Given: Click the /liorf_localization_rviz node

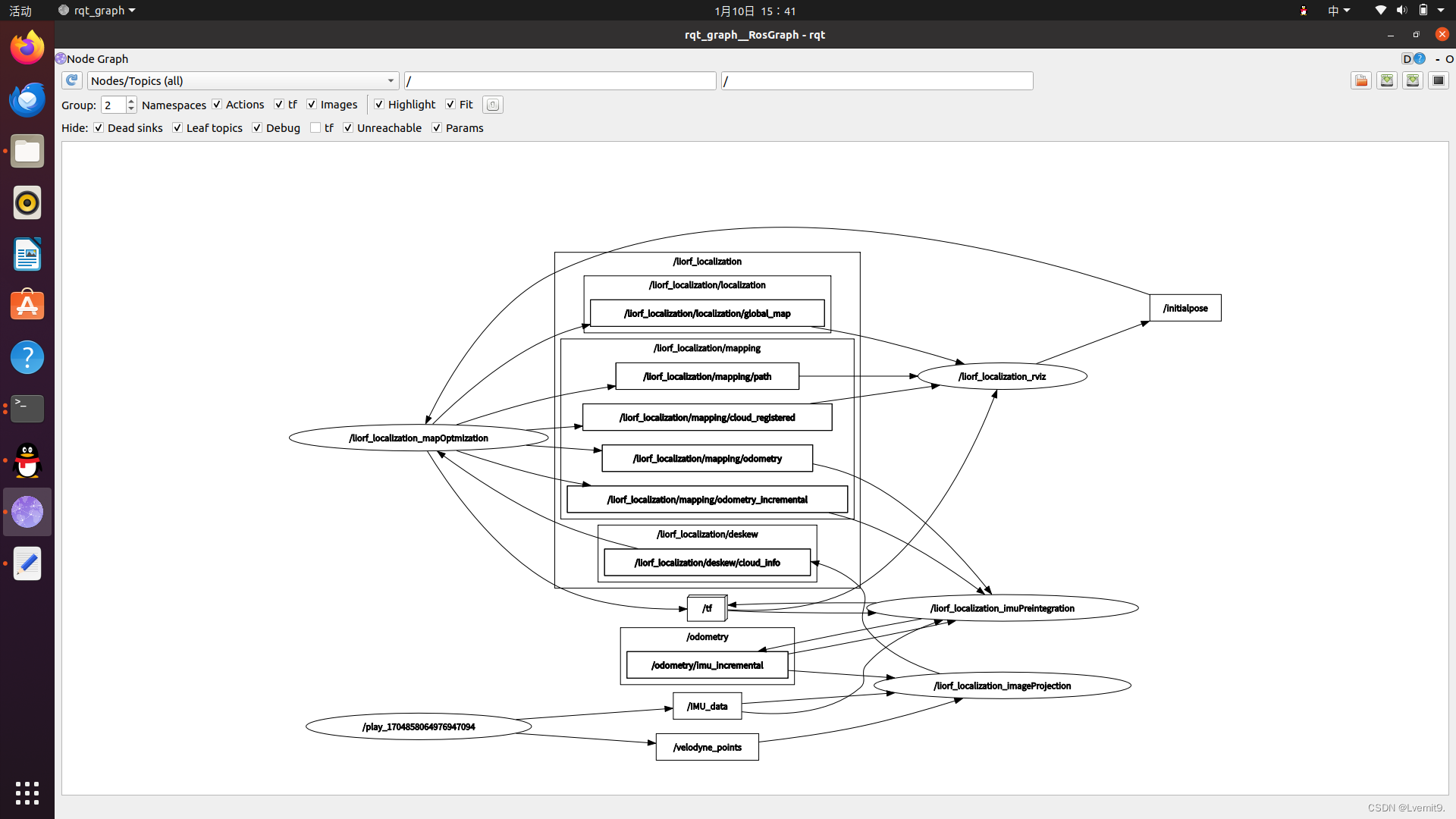Looking at the screenshot, I should click(1002, 376).
